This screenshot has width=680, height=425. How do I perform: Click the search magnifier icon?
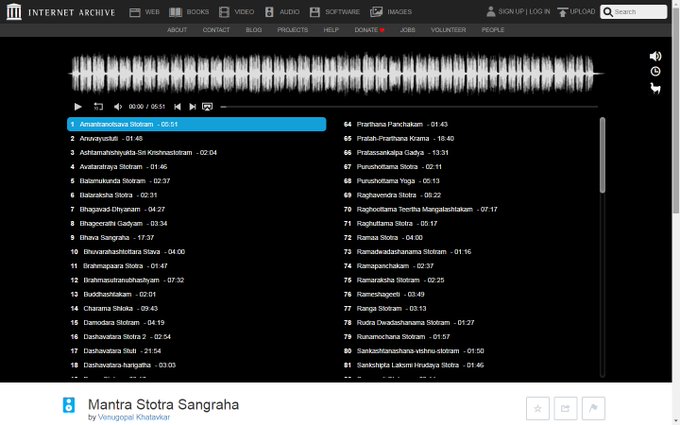(x=608, y=12)
